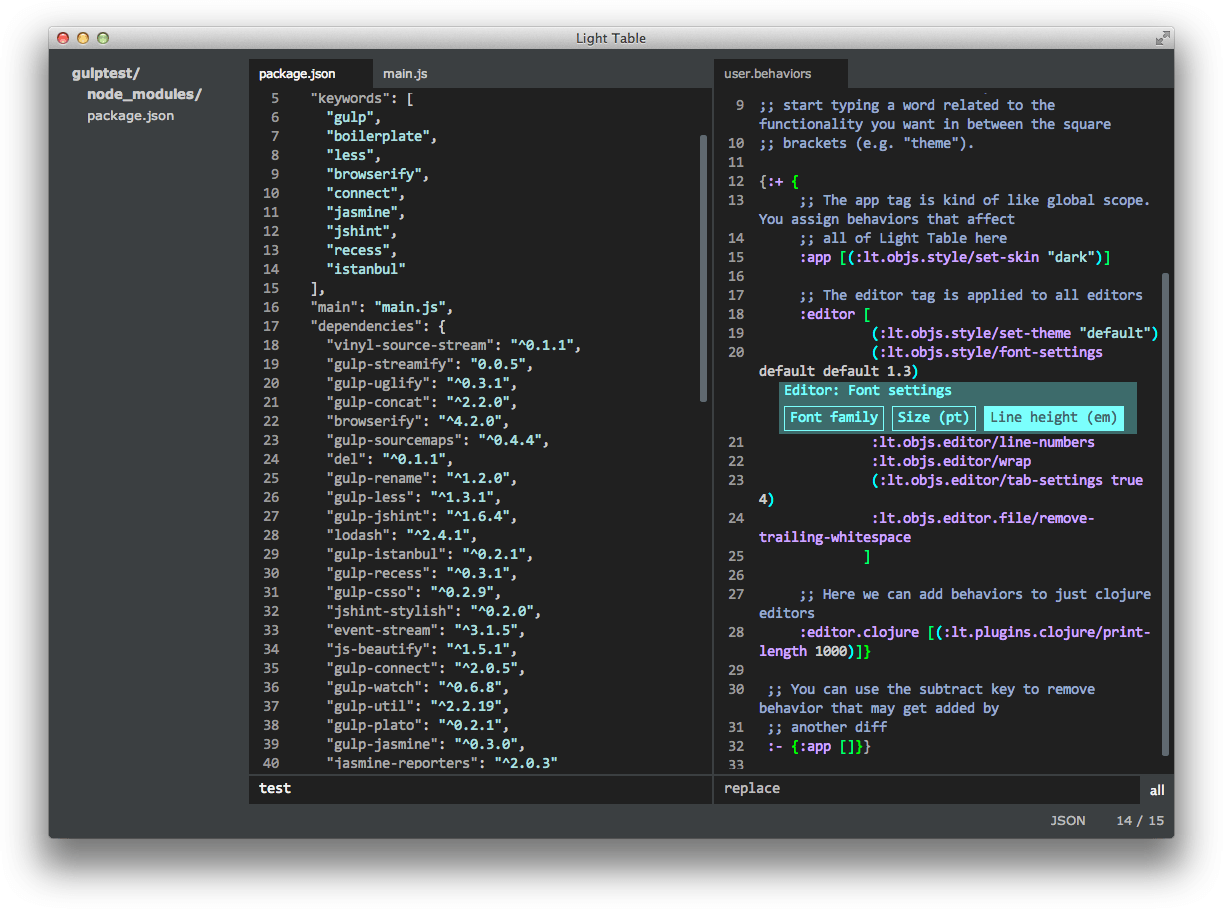Select the Size (pt) option in font settings
1223x909 pixels.
coord(933,417)
